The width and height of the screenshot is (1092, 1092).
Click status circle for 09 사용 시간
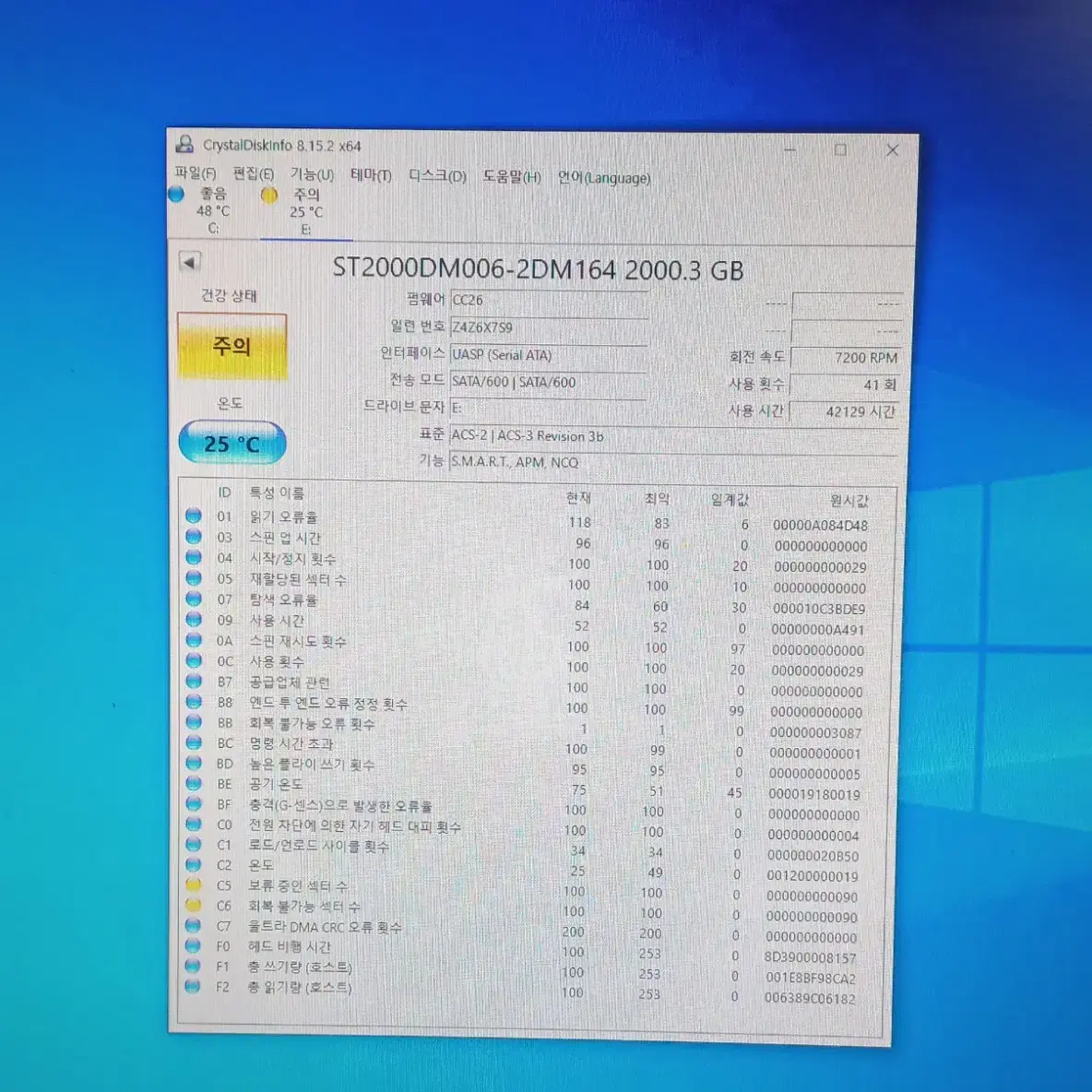click(x=194, y=619)
